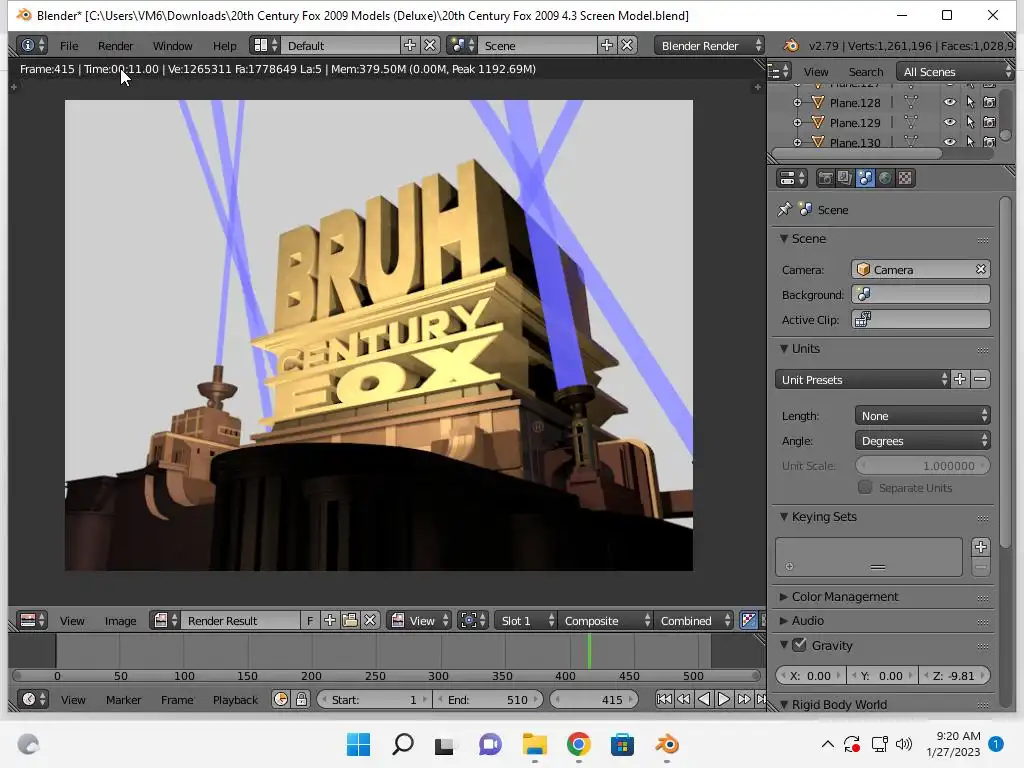Open the Window menu
Viewport: 1024px width, 768px height.
click(x=172, y=46)
